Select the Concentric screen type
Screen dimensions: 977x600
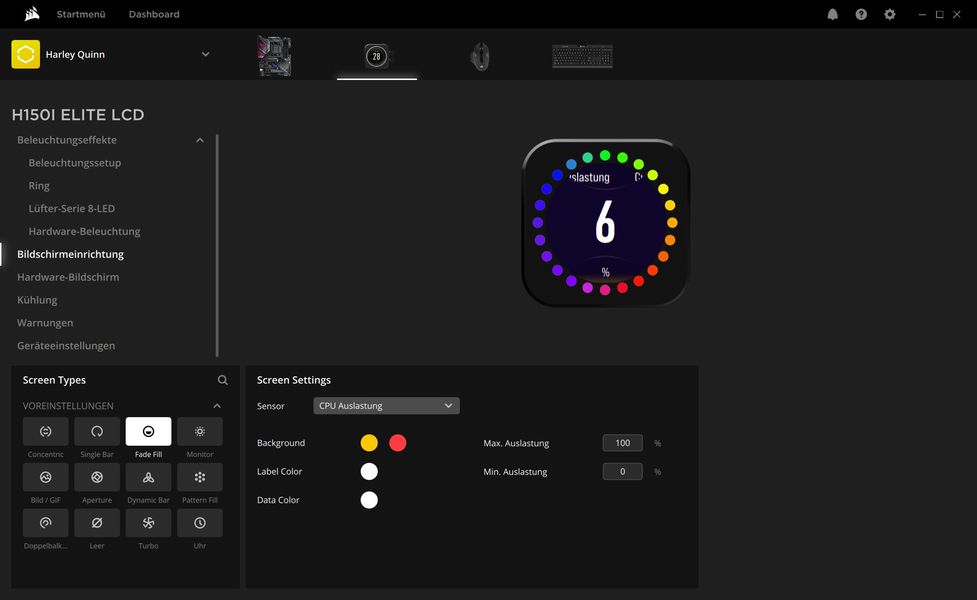45,431
